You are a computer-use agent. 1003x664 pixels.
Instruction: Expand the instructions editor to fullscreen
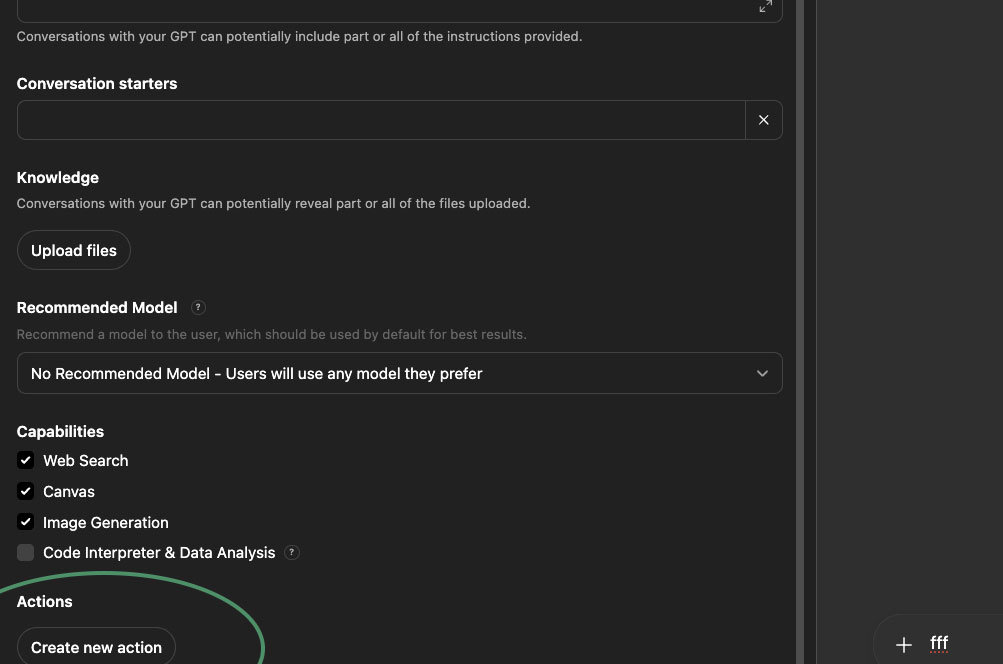coord(765,7)
